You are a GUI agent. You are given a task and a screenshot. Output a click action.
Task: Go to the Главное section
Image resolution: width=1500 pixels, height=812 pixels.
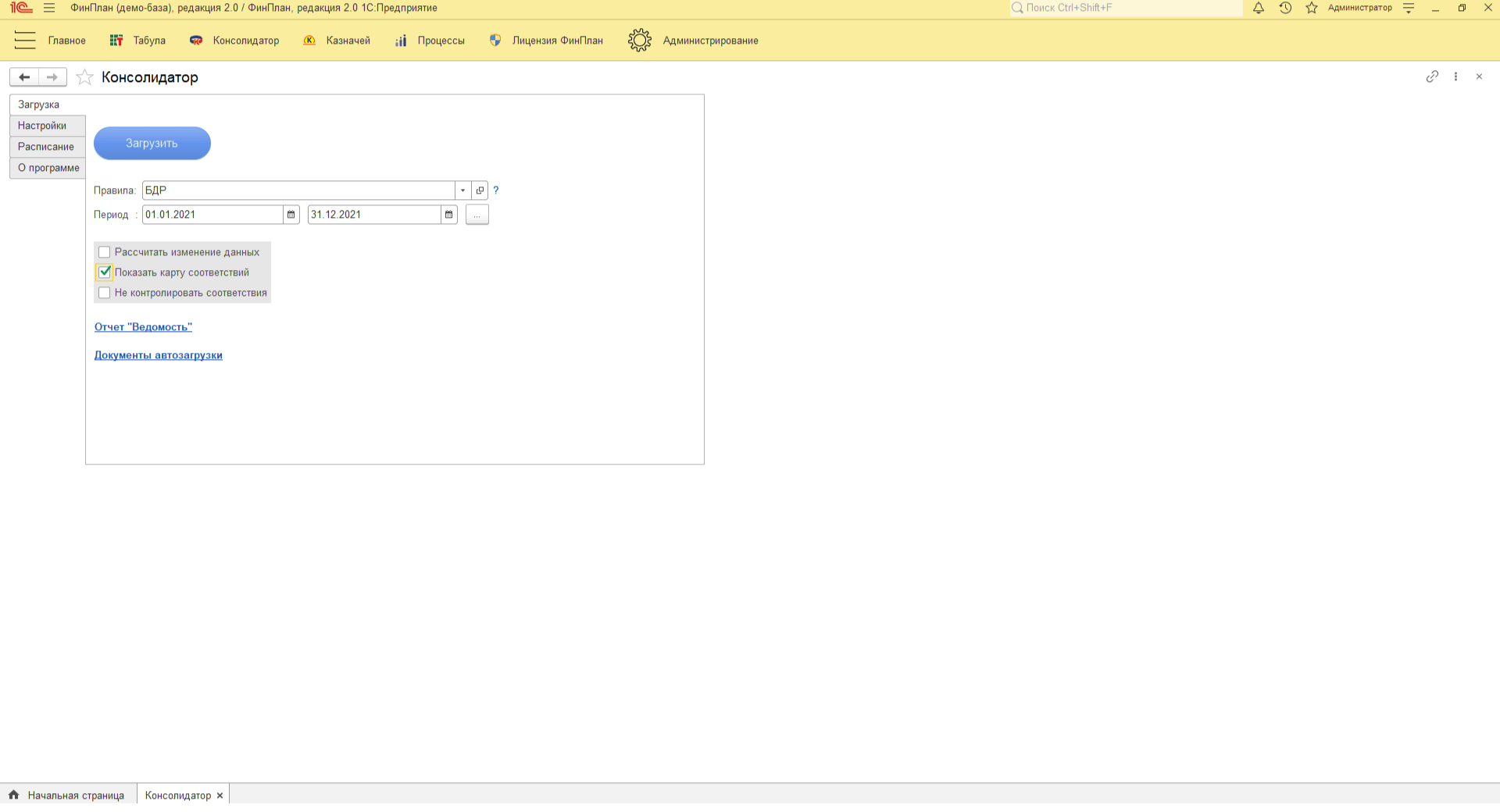(x=67, y=41)
